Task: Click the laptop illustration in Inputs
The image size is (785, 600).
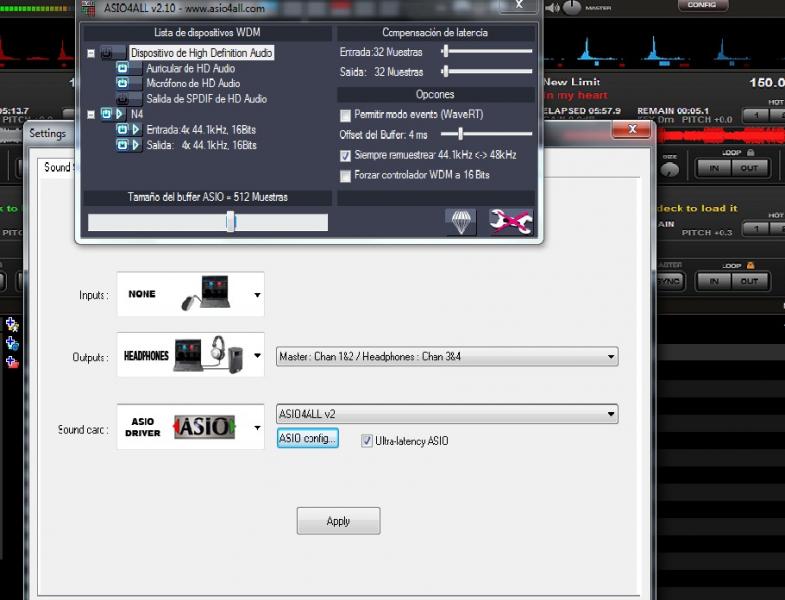Action: (x=206, y=293)
